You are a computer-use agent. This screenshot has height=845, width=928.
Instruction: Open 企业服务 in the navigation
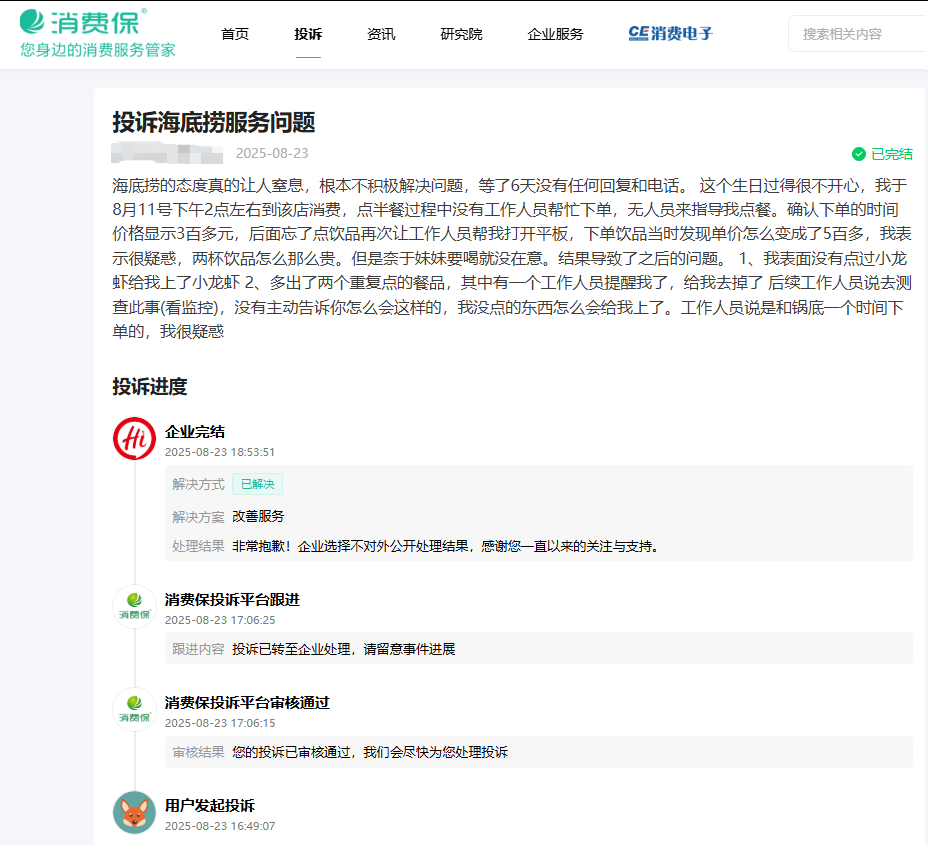pos(555,34)
